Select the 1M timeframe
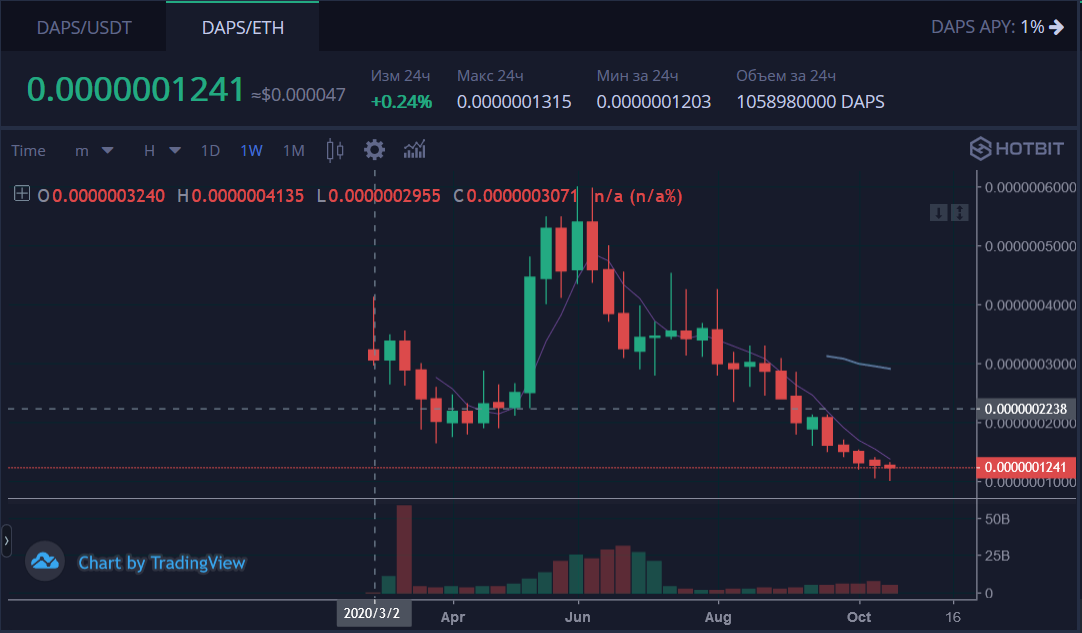This screenshot has width=1082, height=633. click(x=294, y=150)
